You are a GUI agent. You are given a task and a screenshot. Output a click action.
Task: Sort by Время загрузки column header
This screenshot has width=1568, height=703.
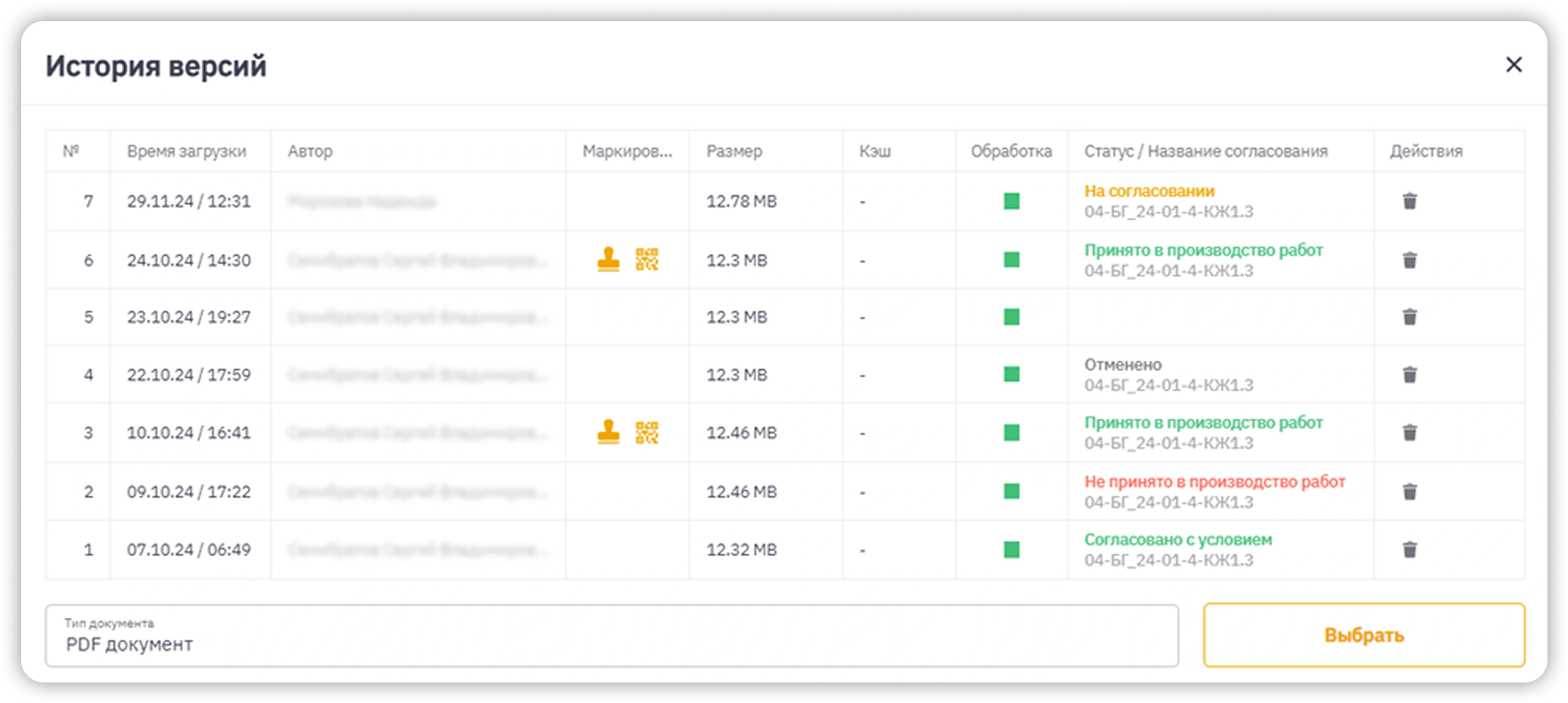(186, 151)
